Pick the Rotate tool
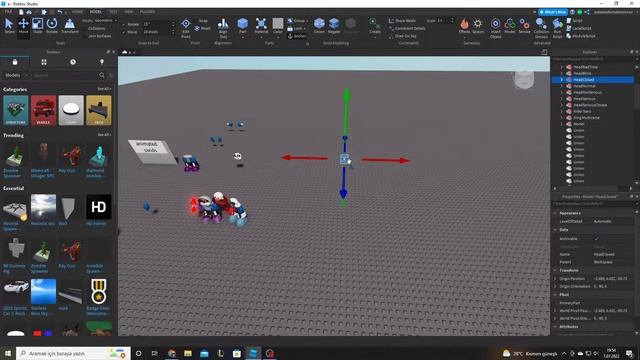 click(x=52, y=25)
